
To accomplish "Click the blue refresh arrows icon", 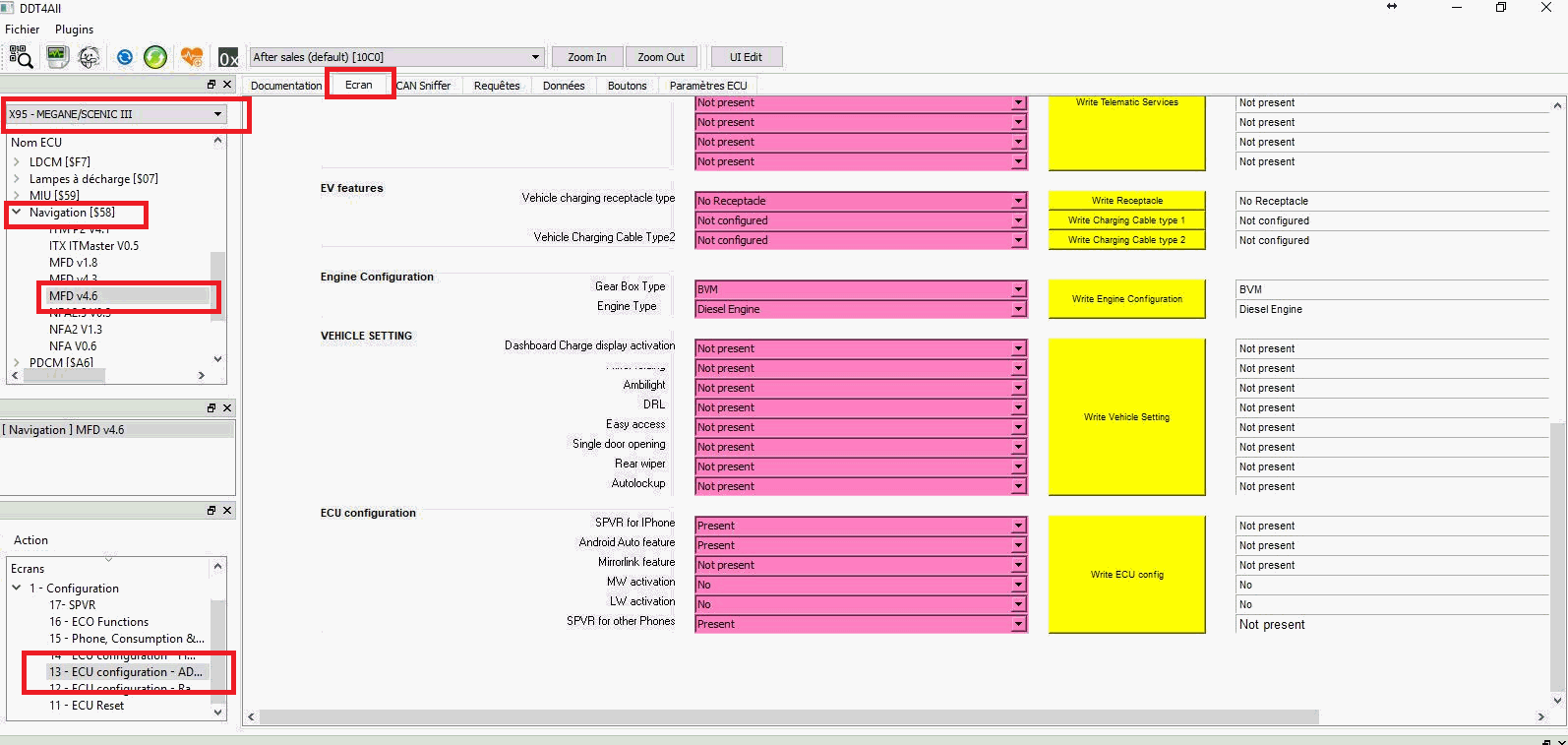I will [x=125, y=57].
